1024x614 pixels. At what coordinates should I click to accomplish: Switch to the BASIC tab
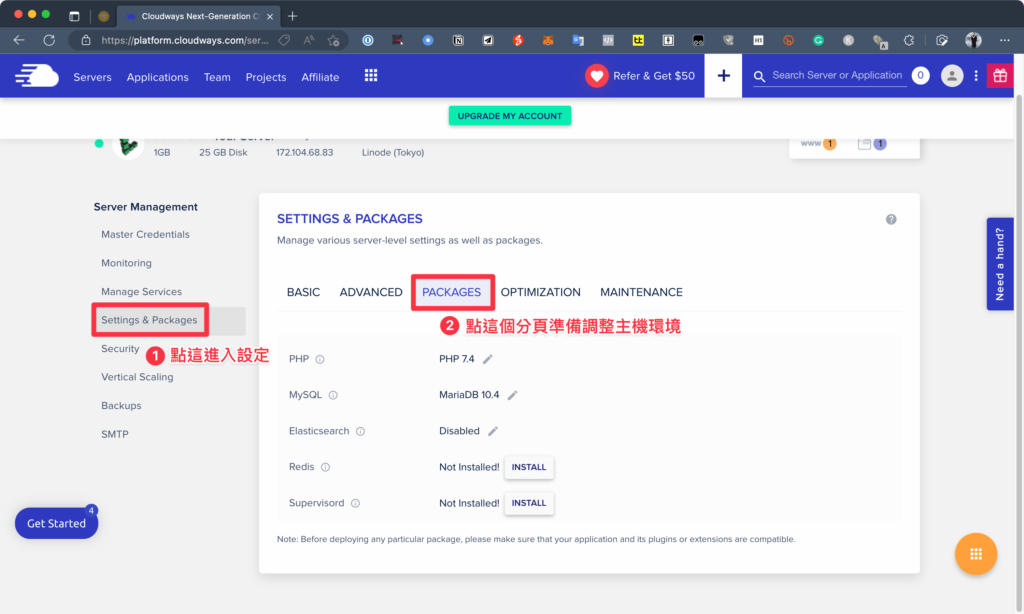coord(303,292)
